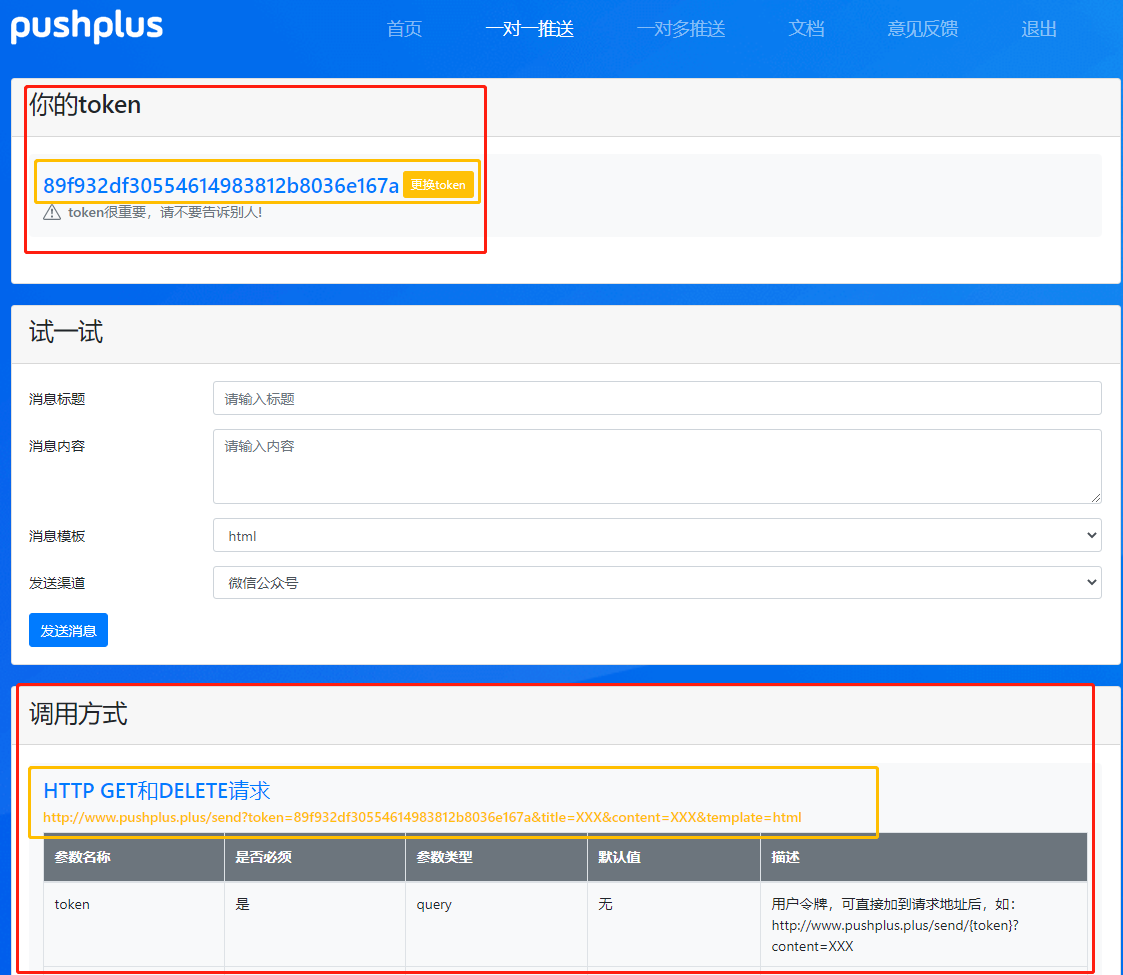Open the 消息模板 dropdown showing html
1123x975 pixels.
click(x=656, y=535)
